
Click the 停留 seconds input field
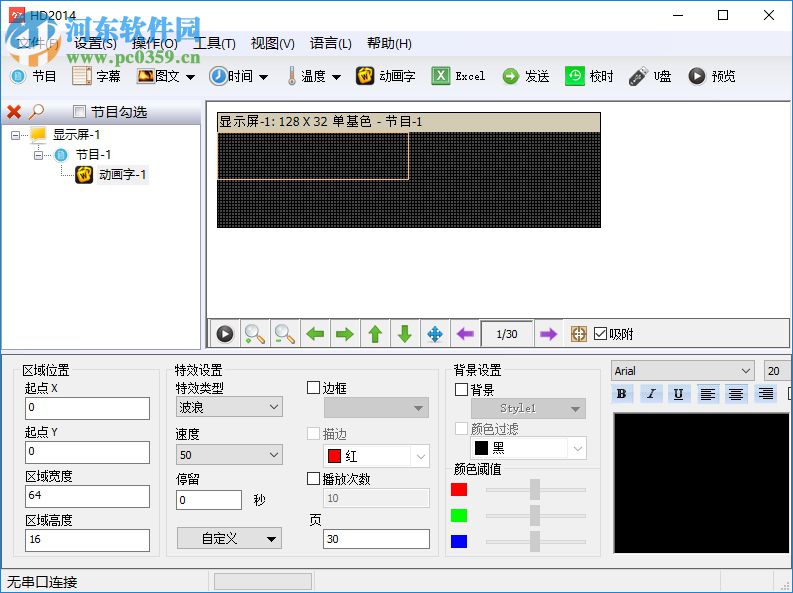pyautogui.click(x=209, y=500)
